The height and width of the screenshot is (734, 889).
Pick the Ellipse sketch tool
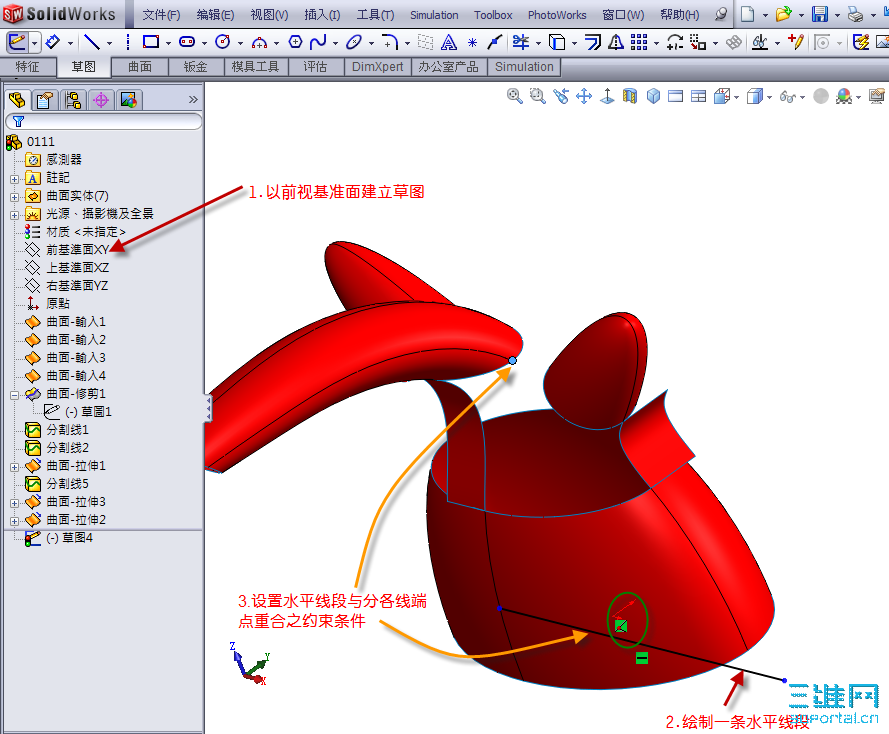click(354, 42)
